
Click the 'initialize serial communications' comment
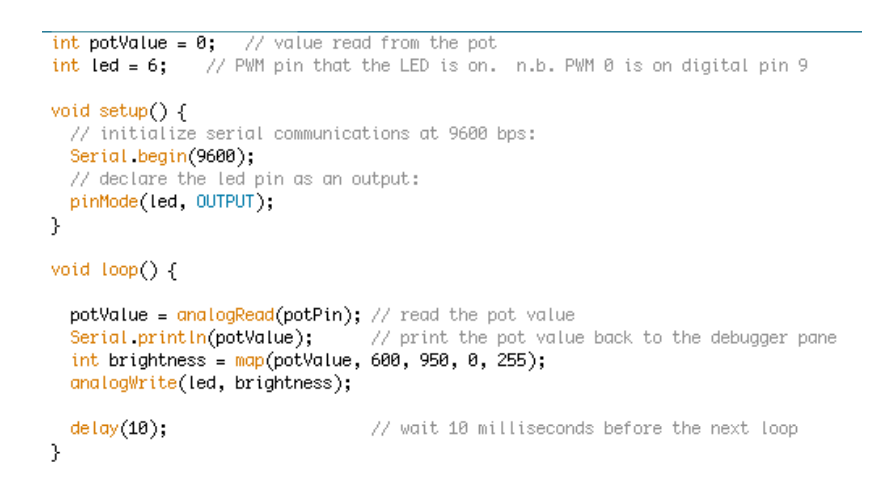[x=303, y=134]
